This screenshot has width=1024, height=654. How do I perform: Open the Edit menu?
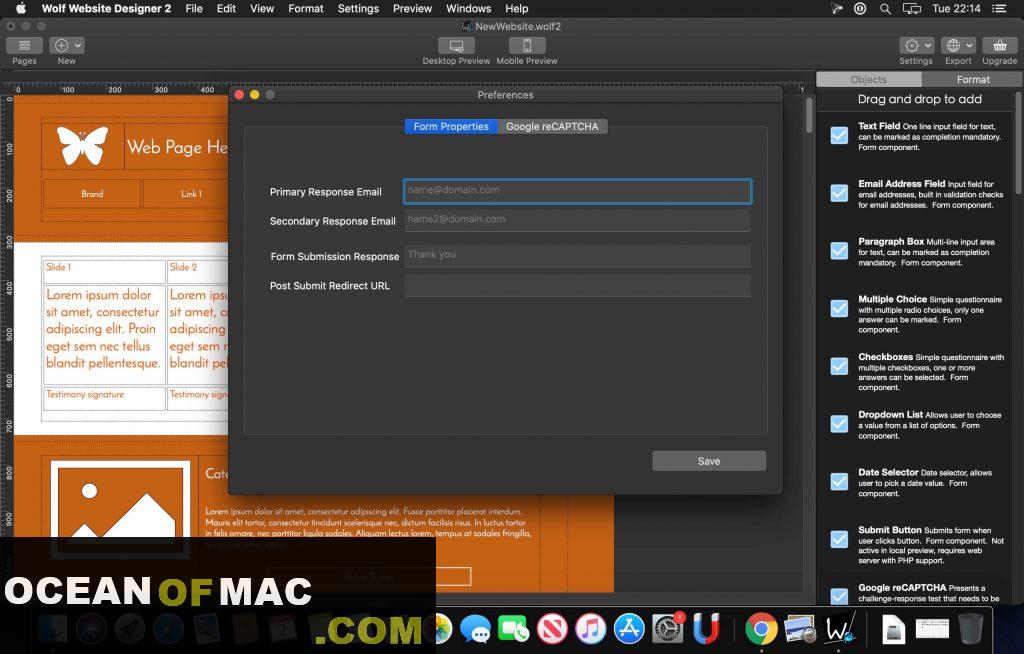[227, 8]
